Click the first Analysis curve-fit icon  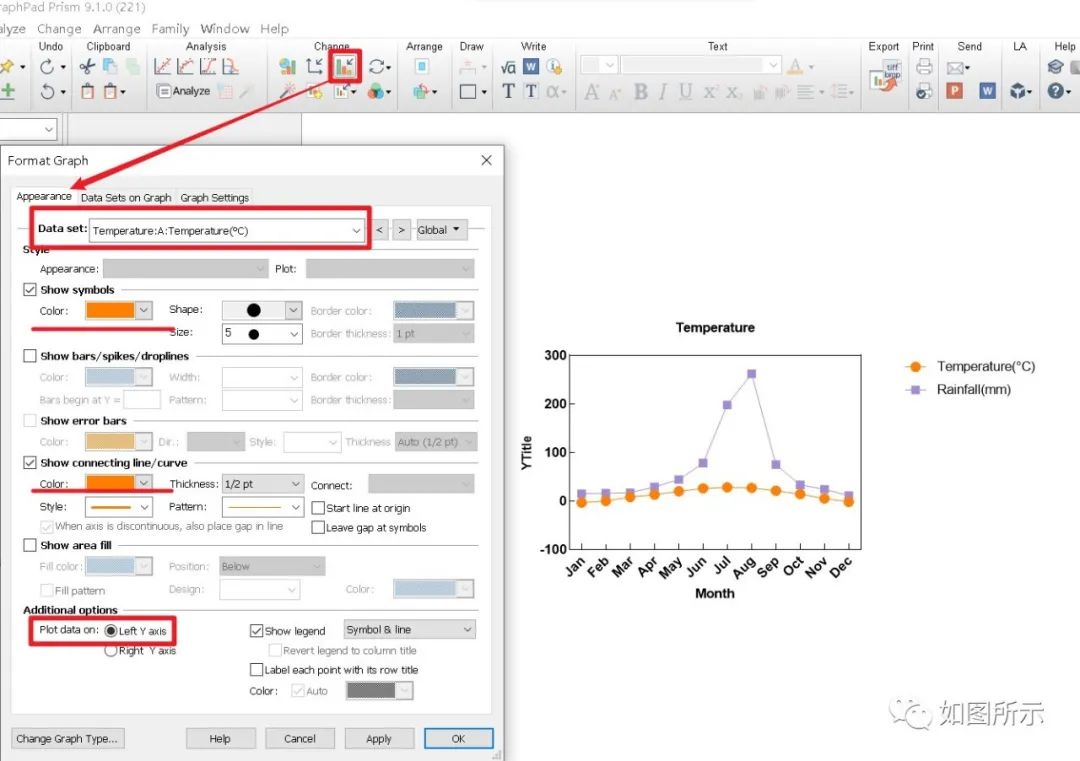coord(163,67)
